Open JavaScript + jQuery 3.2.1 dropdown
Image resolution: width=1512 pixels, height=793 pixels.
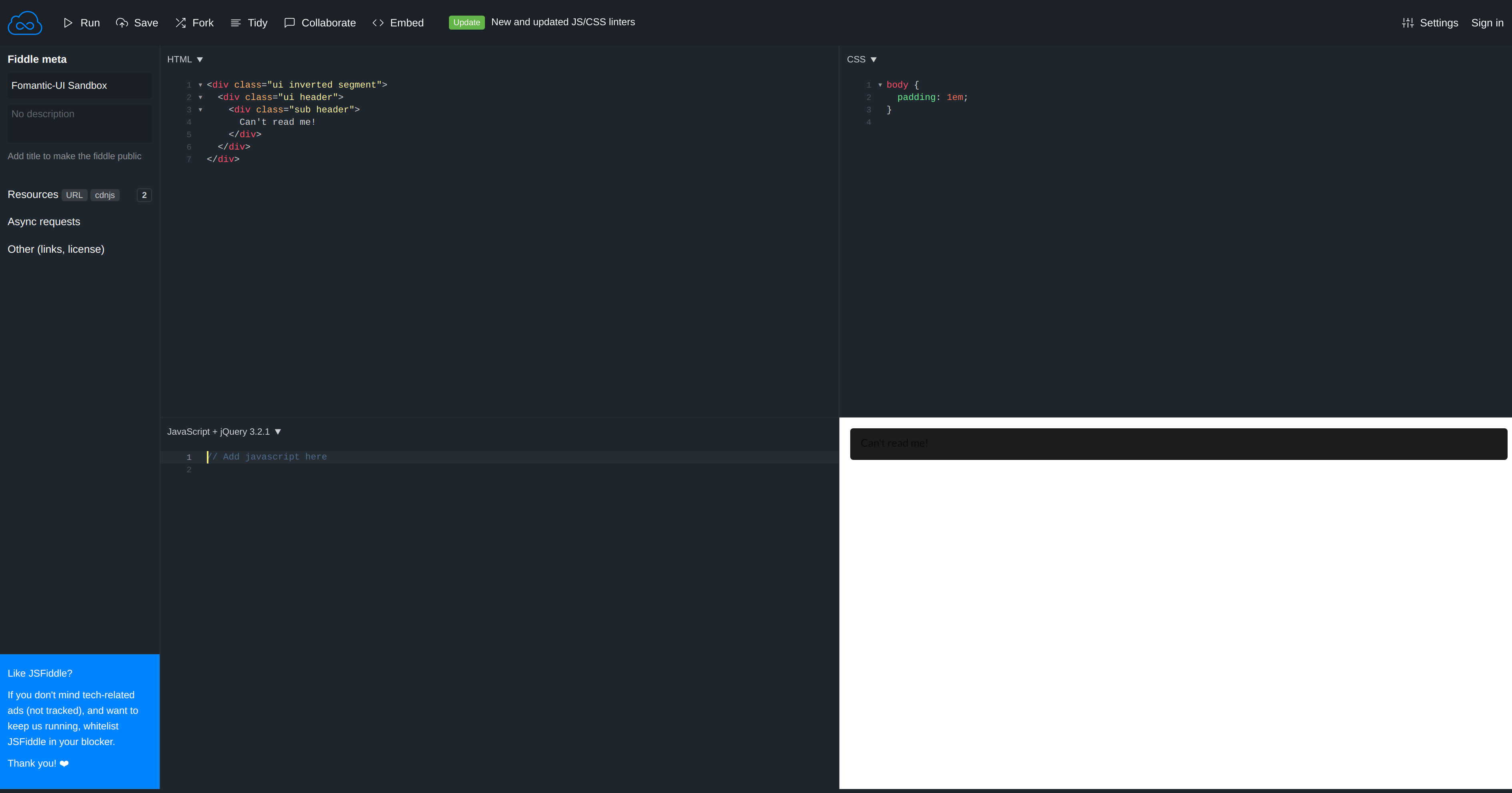tap(224, 432)
